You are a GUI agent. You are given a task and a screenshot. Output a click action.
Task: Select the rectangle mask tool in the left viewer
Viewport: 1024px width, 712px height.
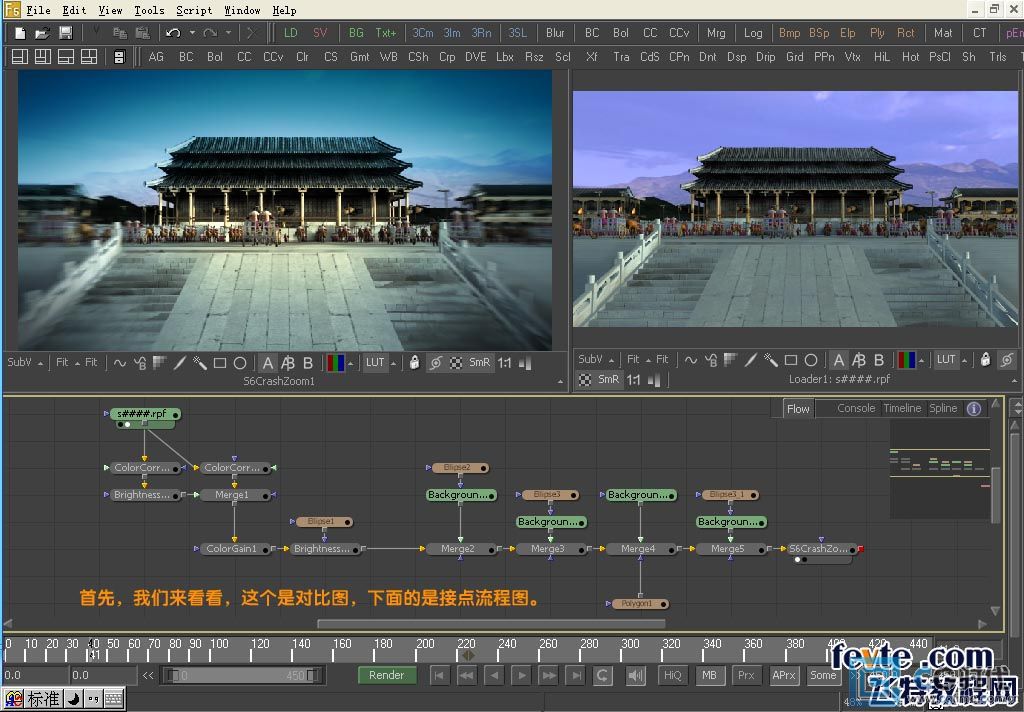220,363
